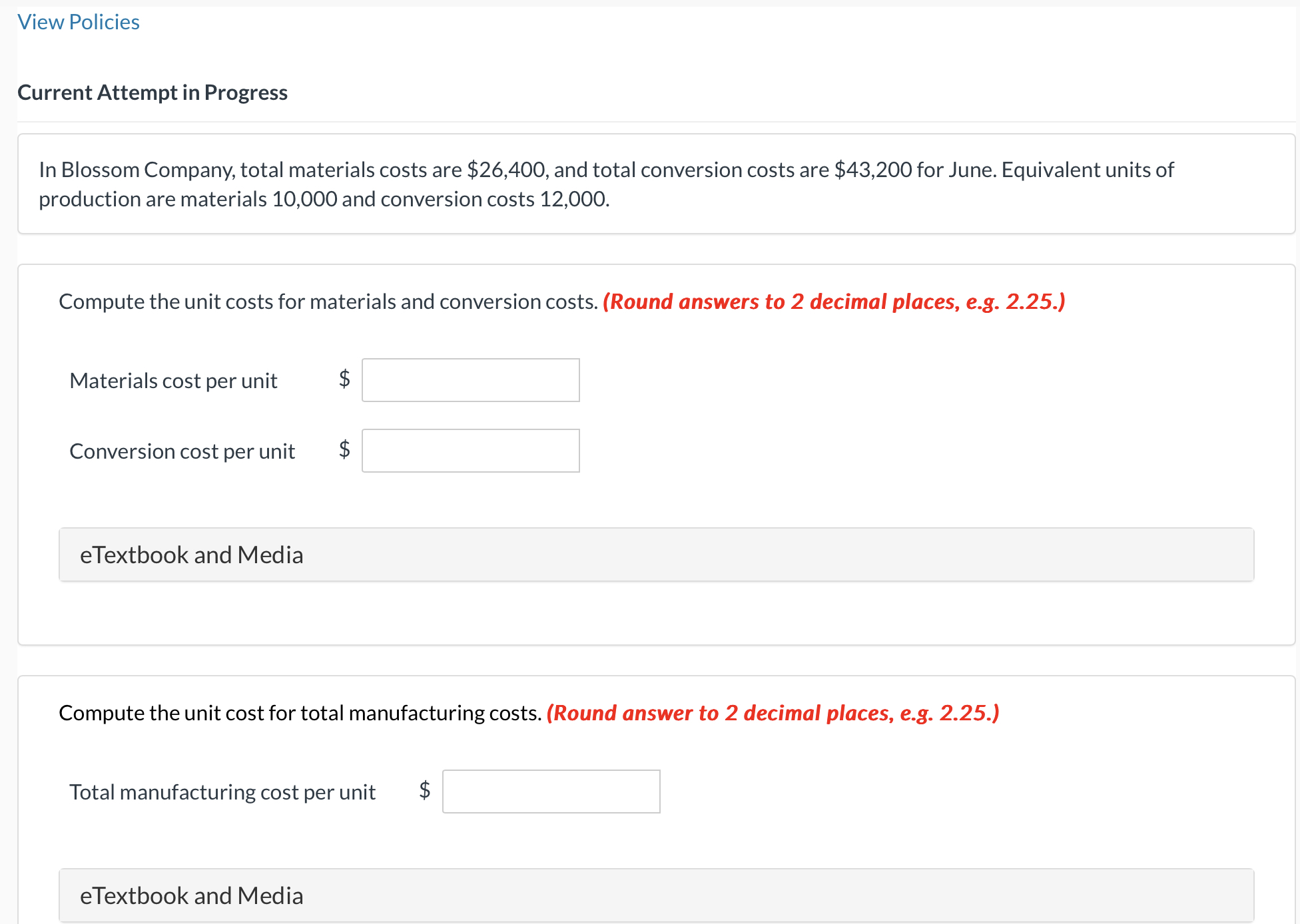Click the Materials cost per unit label
Viewport: 1300px width, 924px height.
pos(173,381)
